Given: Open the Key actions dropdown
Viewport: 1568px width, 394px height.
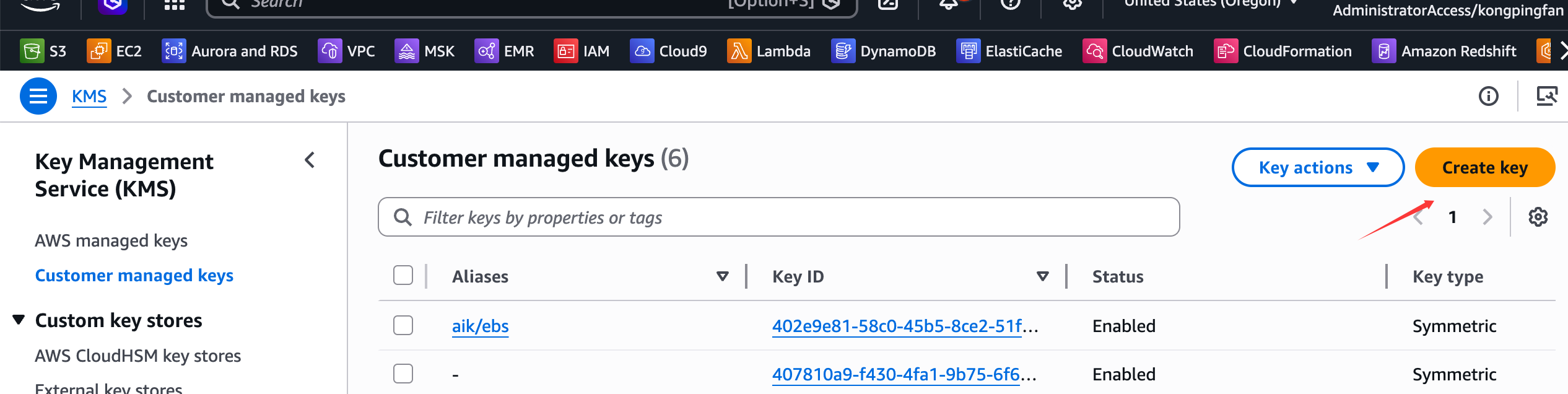Looking at the screenshot, I should (1317, 167).
